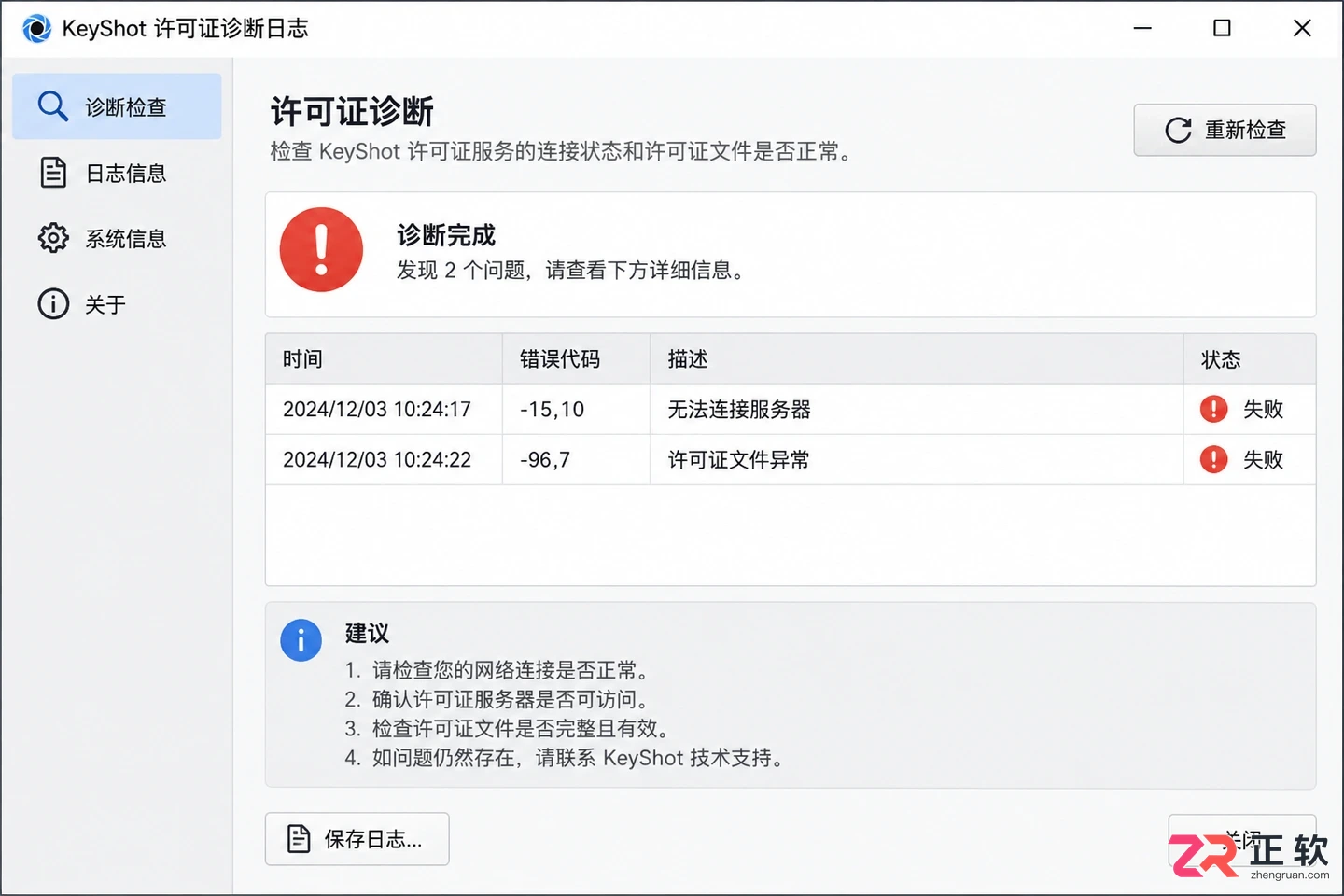The image size is (1344, 896).
Task: Click the 建议 heading
Action: click(x=367, y=633)
